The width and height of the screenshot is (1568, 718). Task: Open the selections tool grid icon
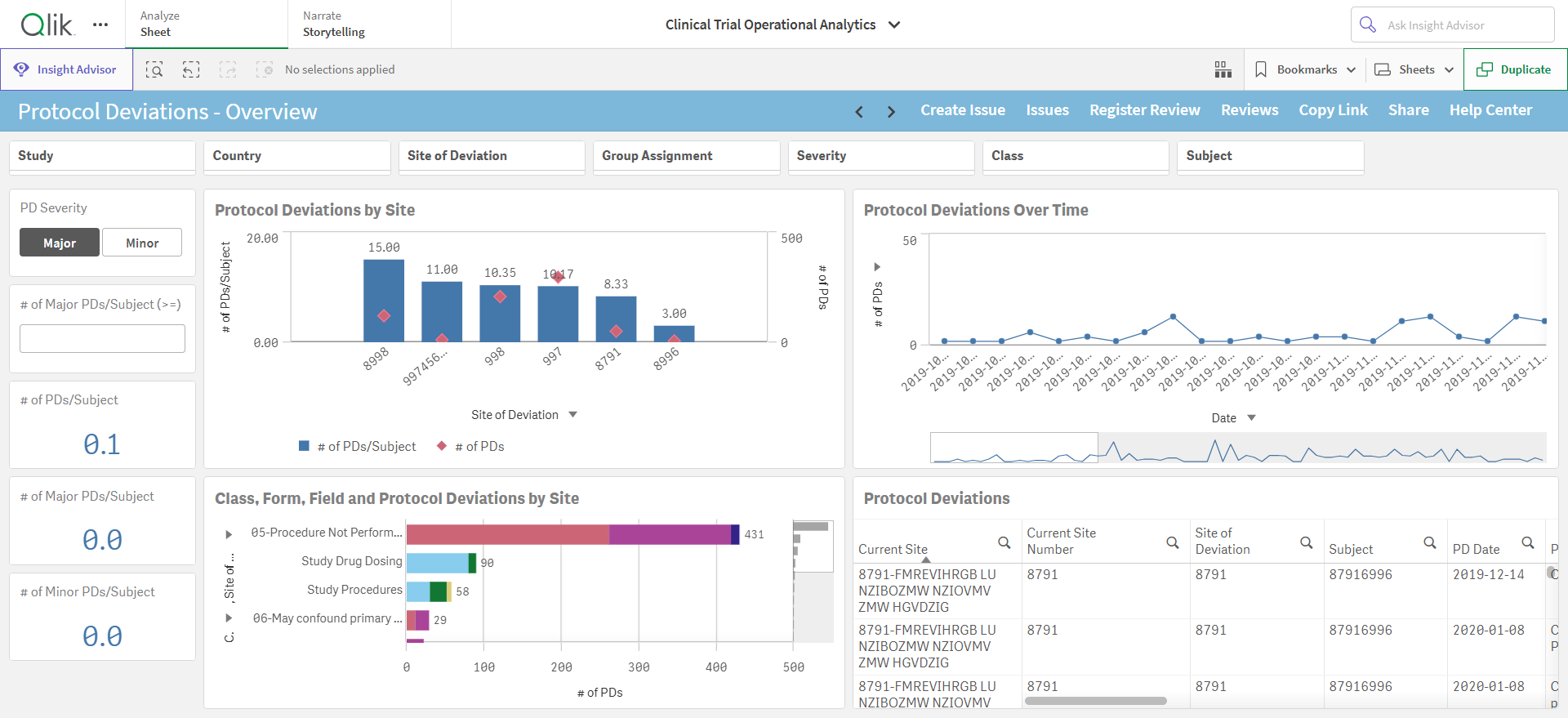tap(1223, 69)
